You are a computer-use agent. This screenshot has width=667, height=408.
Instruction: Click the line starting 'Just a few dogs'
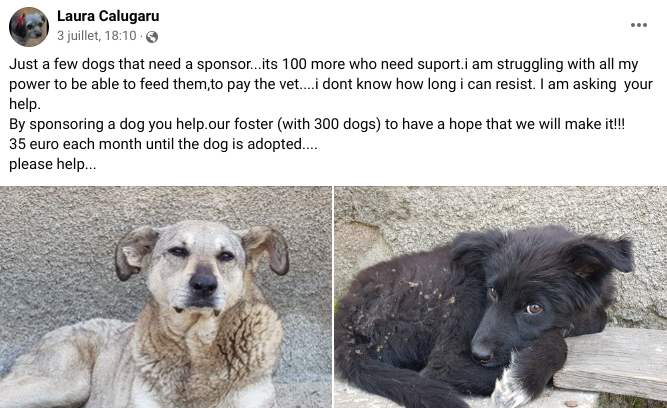(x=323, y=64)
